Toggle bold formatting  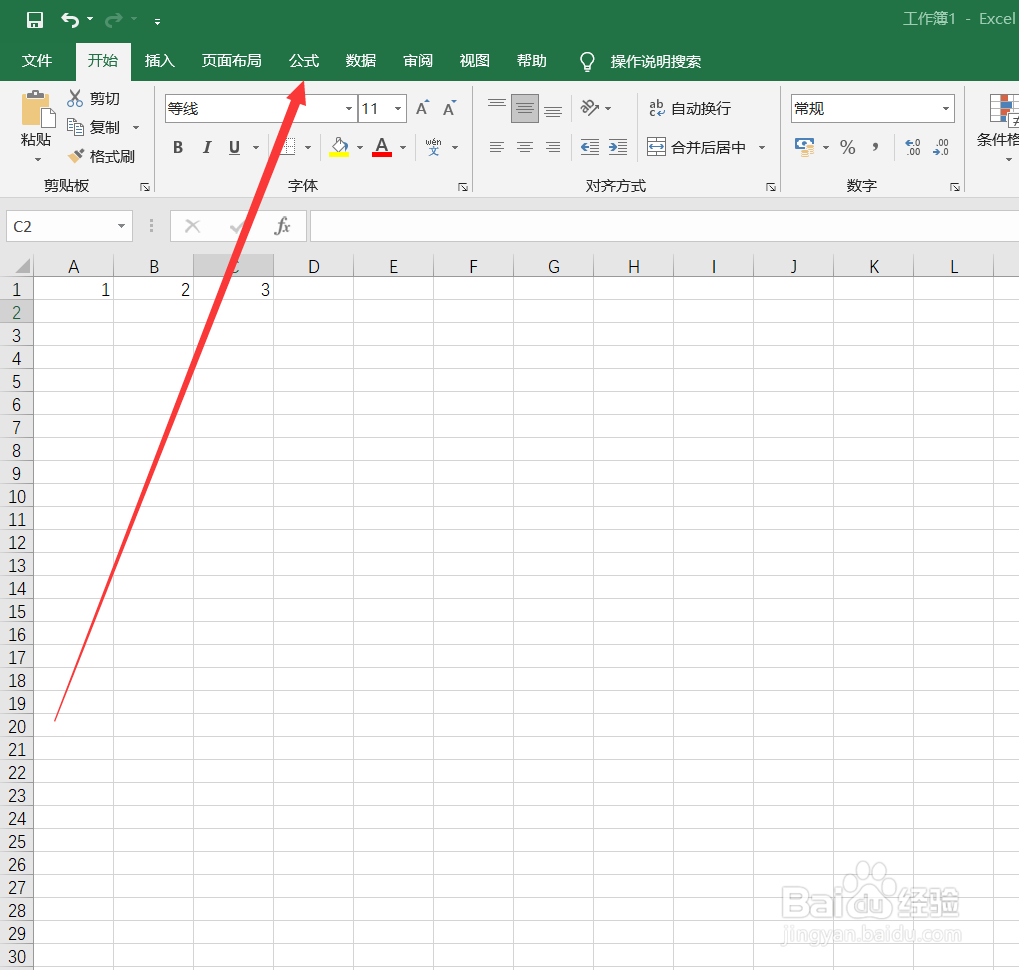pyautogui.click(x=178, y=147)
